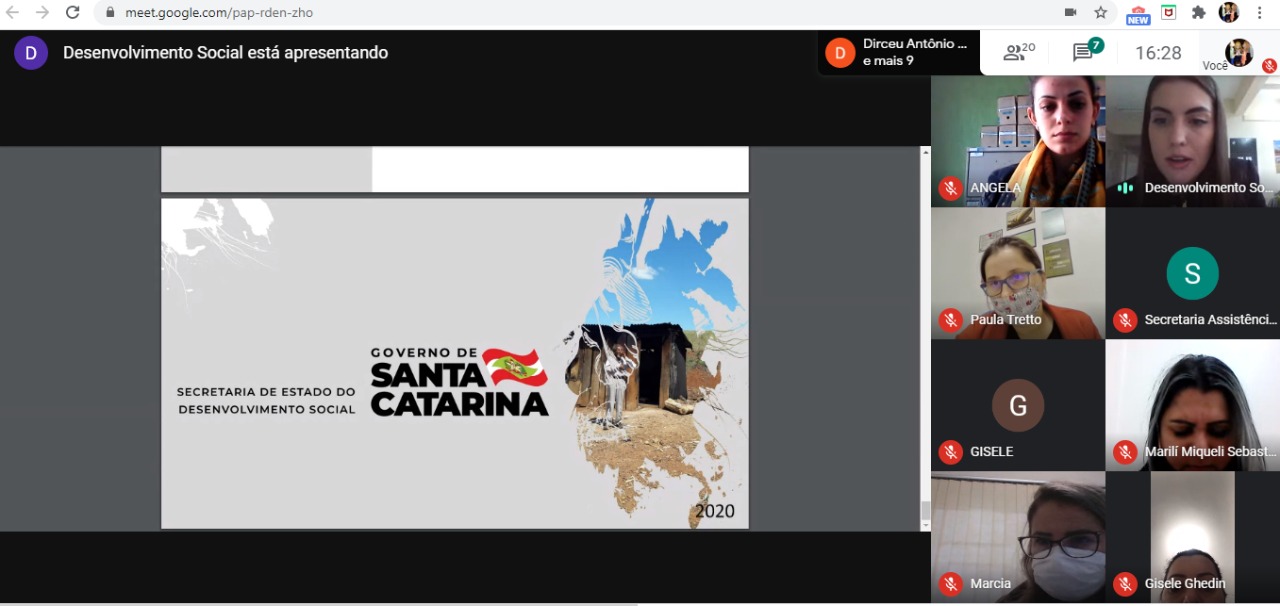Click the orange D avatar of Dirceu Antônio
This screenshot has height=606, width=1280.
coord(840,52)
